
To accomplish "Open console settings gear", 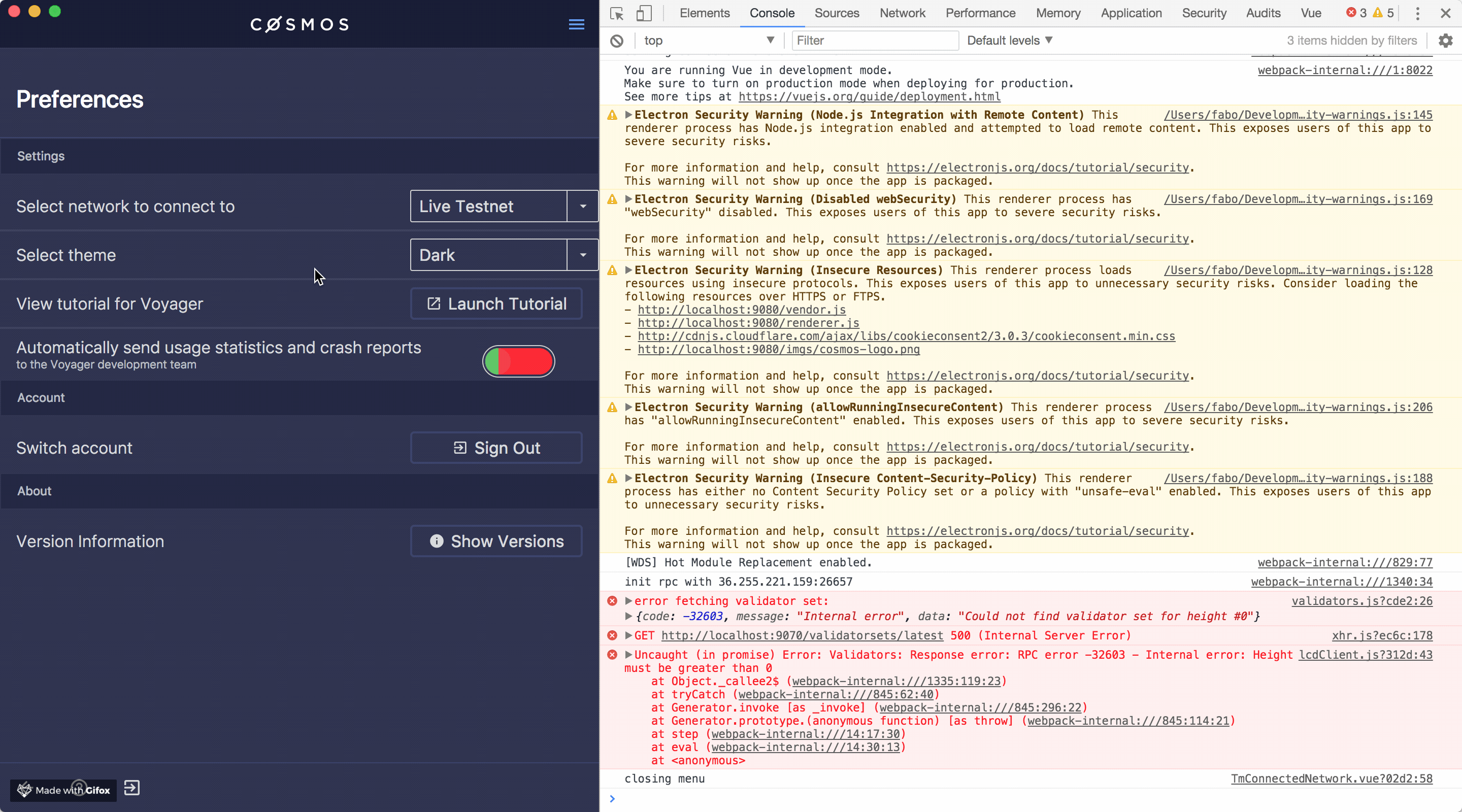I will [1446, 40].
